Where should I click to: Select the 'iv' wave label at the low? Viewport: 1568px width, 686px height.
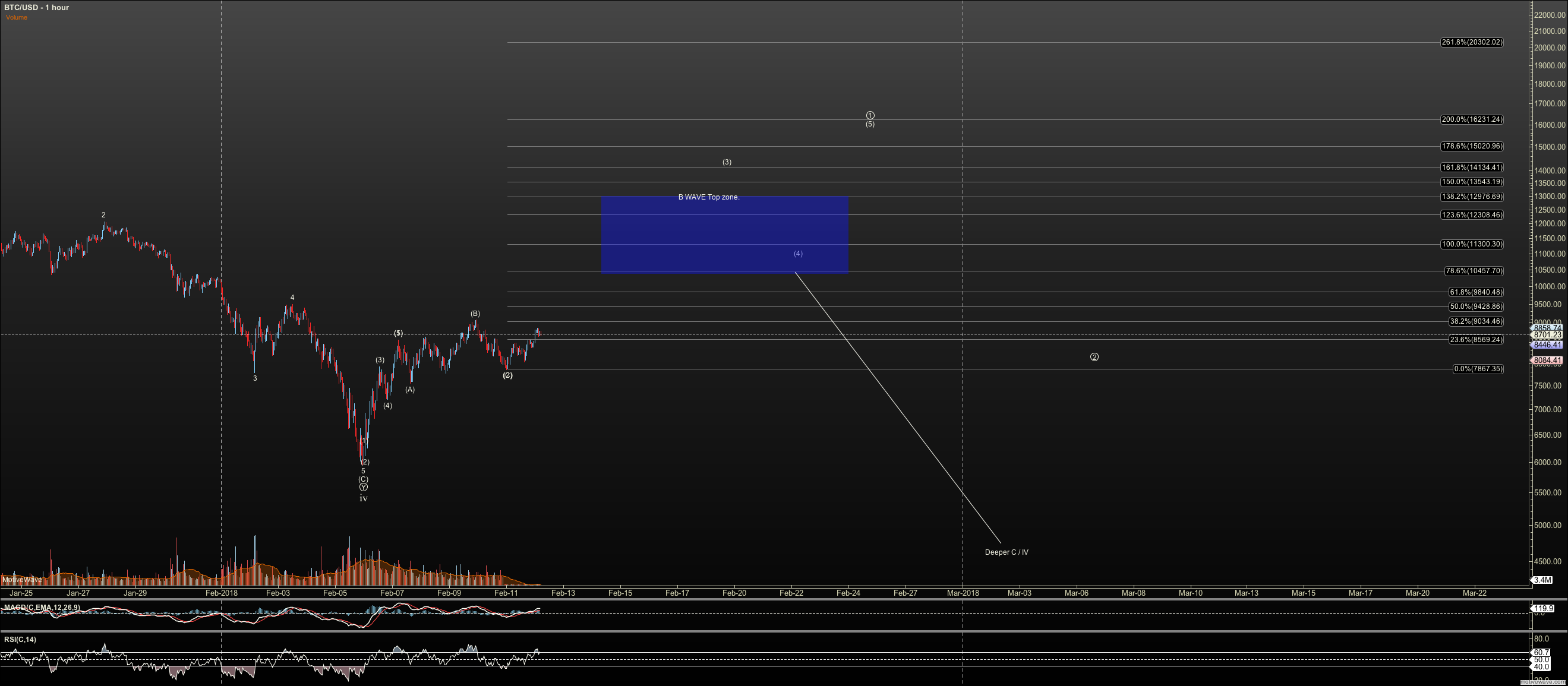(364, 498)
